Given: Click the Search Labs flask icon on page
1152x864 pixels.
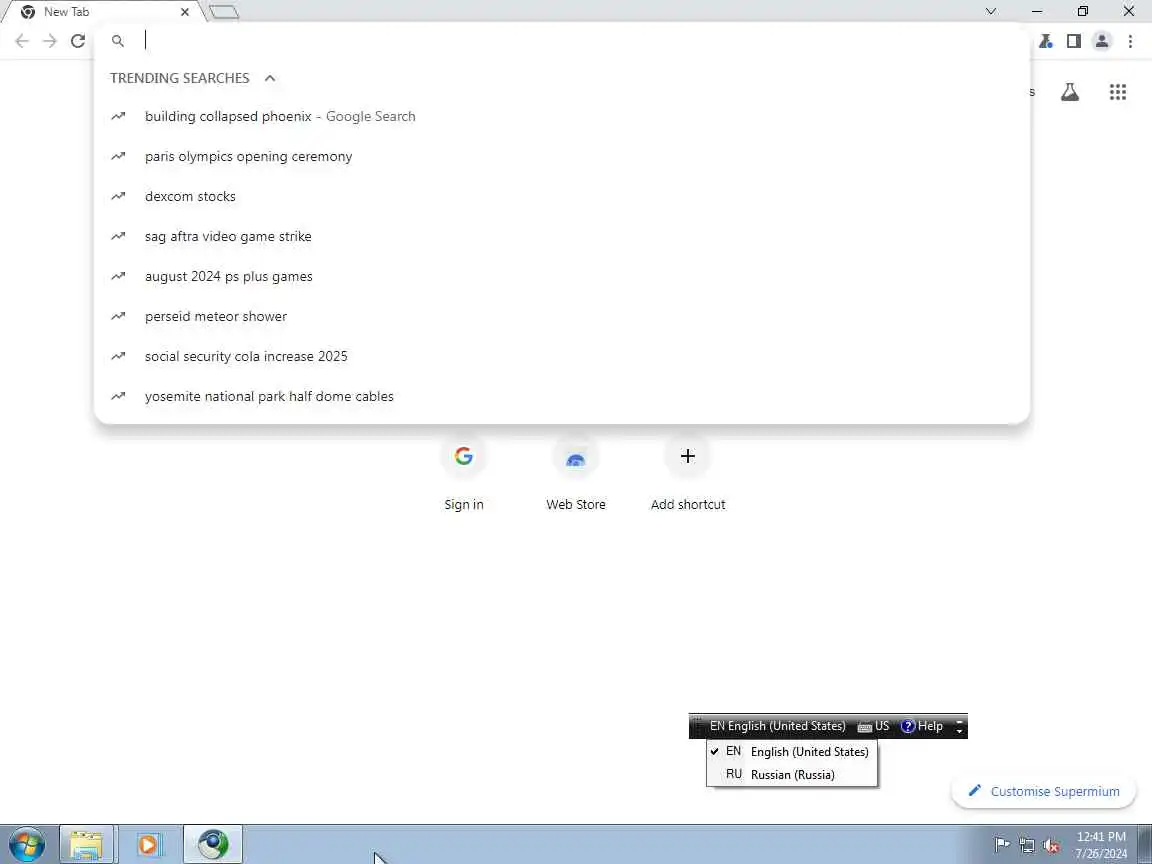Looking at the screenshot, I should (1070, 92).
